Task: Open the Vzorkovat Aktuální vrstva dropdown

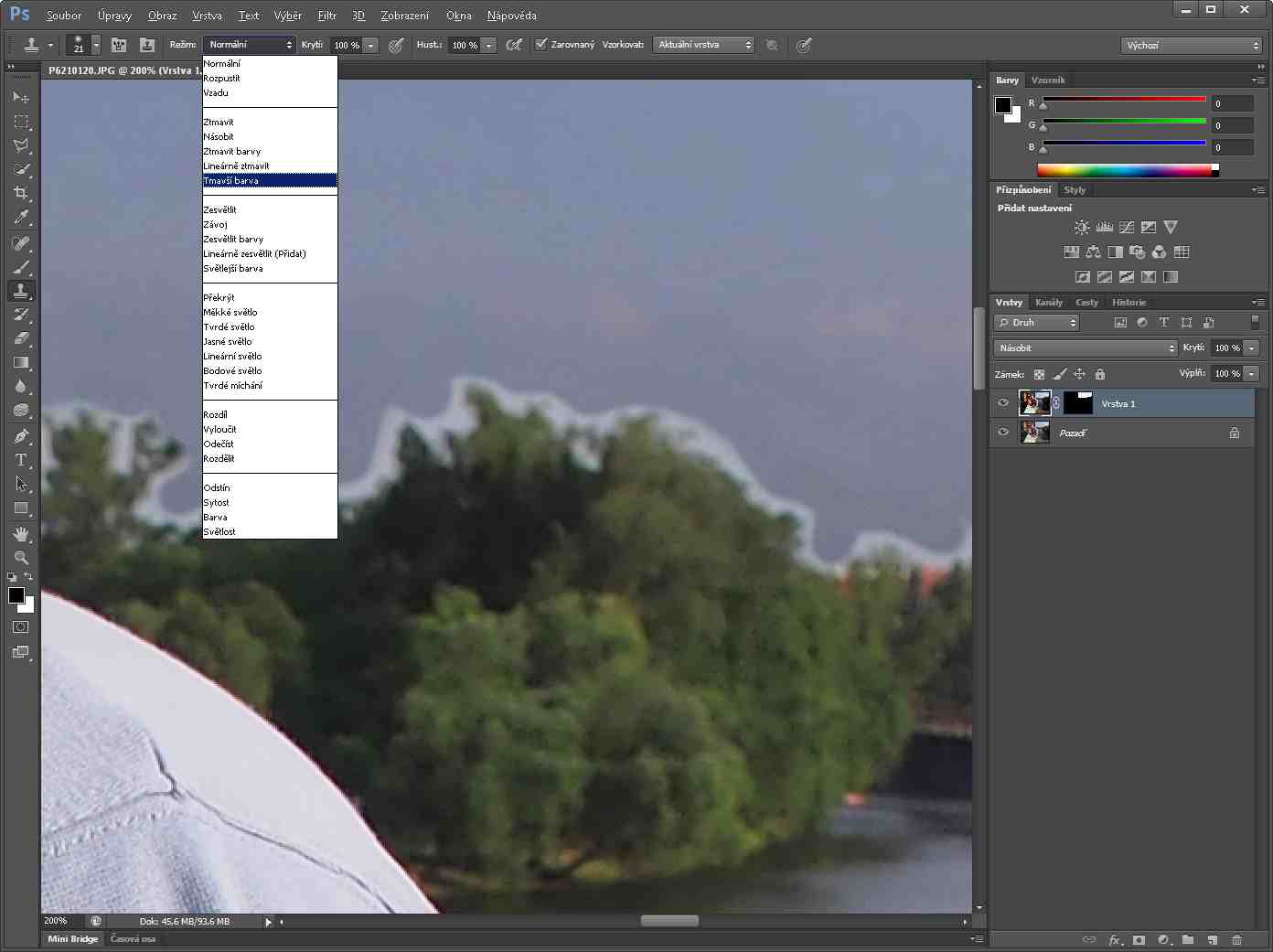Action: tap(702, 45)
